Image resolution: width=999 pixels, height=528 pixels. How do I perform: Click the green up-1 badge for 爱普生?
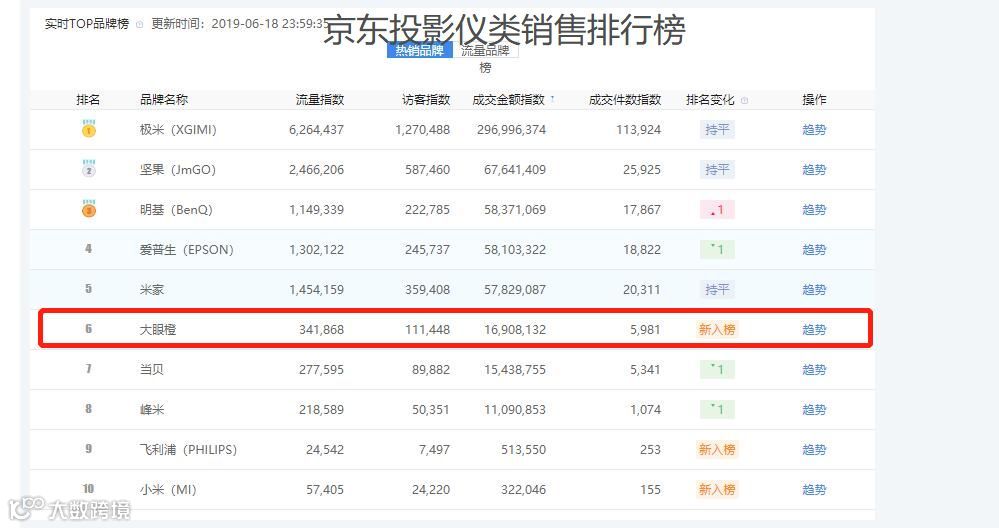click(717, 250)
